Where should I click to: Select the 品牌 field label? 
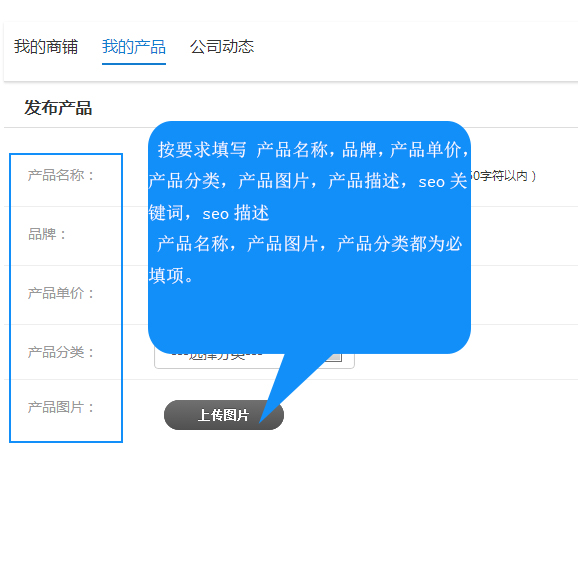pos(47,234)
